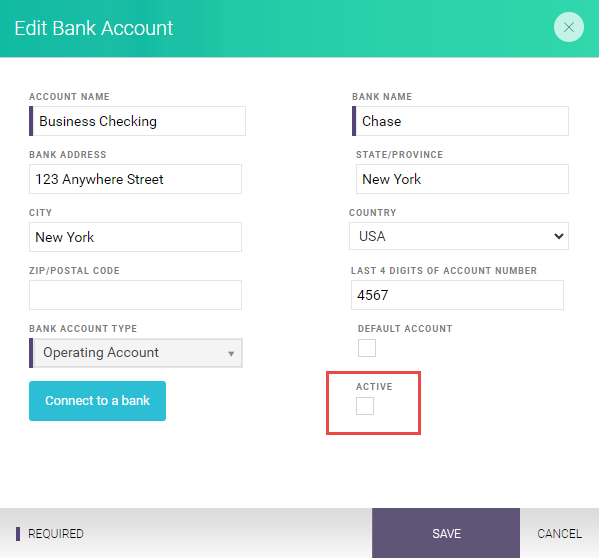This screenshot has height=558, width=599.
Task: Select the Bank Address input field
Action: click(x=135, y=179)
